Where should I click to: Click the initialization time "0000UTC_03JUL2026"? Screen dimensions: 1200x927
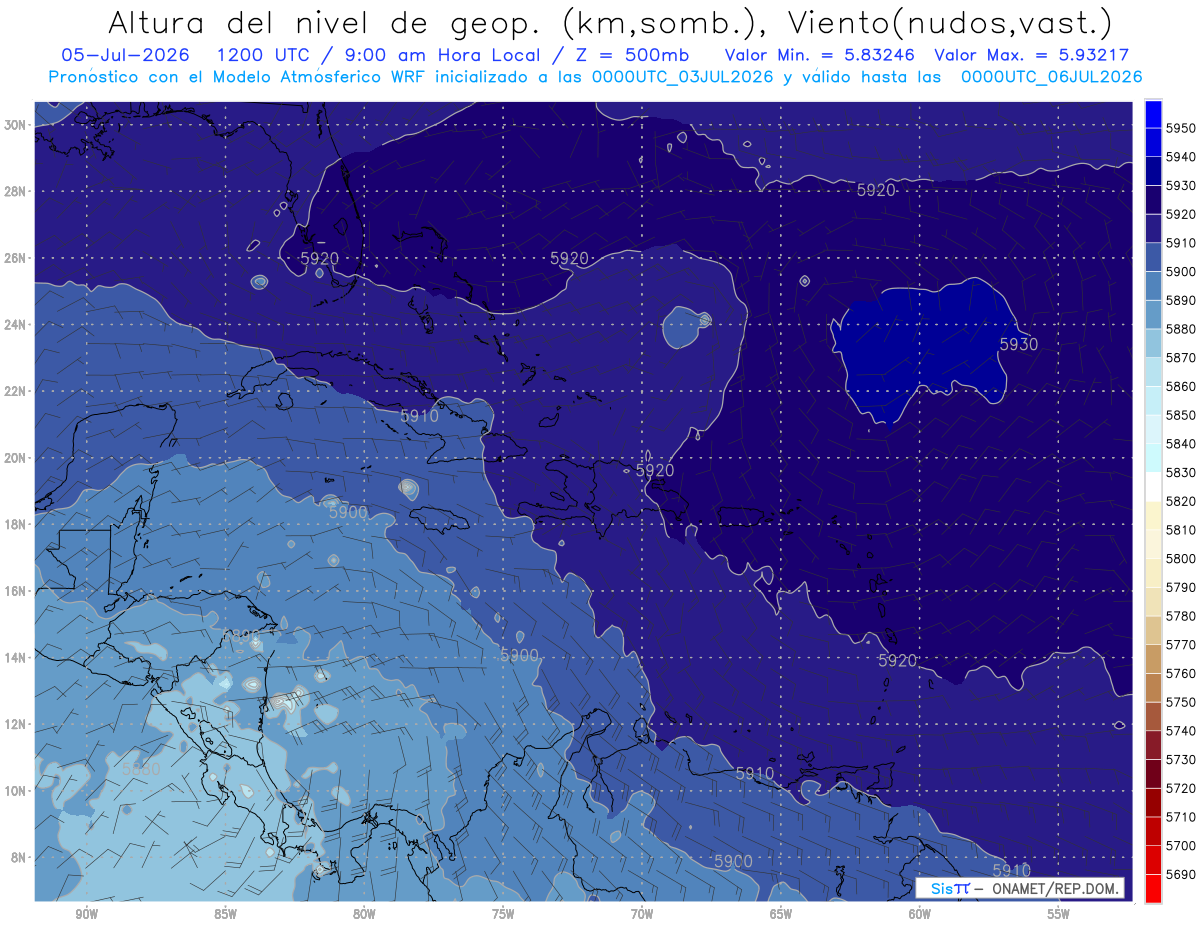pyautogui.click(x=683, y=76)
